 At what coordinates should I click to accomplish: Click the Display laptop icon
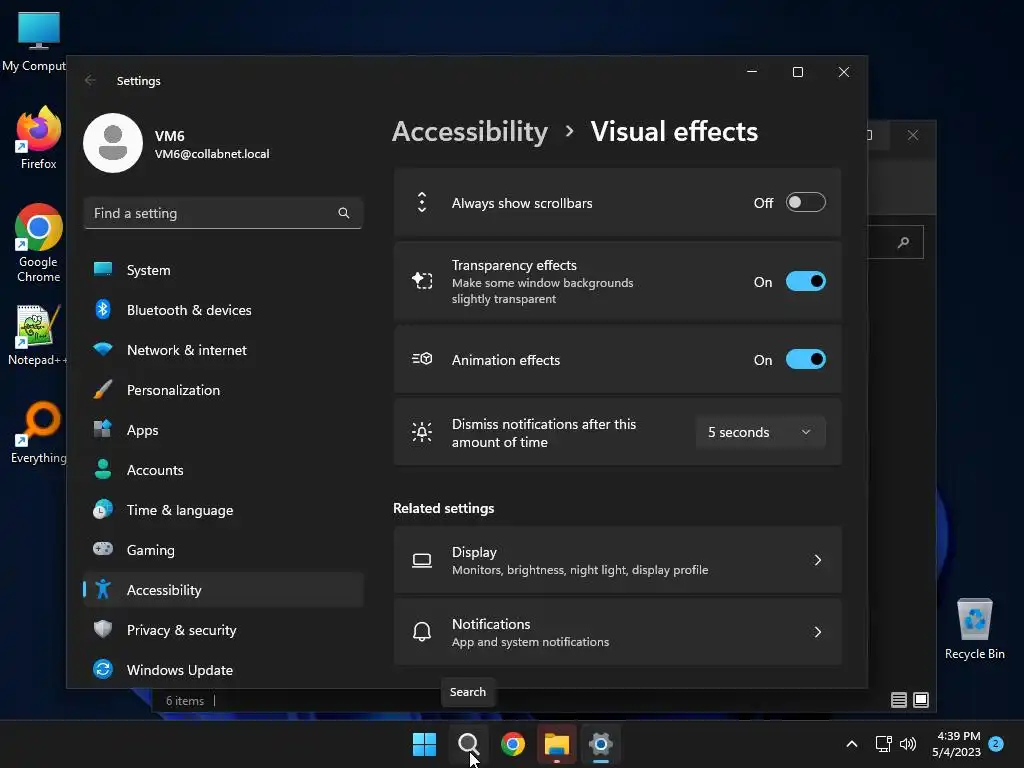point(422,560)
